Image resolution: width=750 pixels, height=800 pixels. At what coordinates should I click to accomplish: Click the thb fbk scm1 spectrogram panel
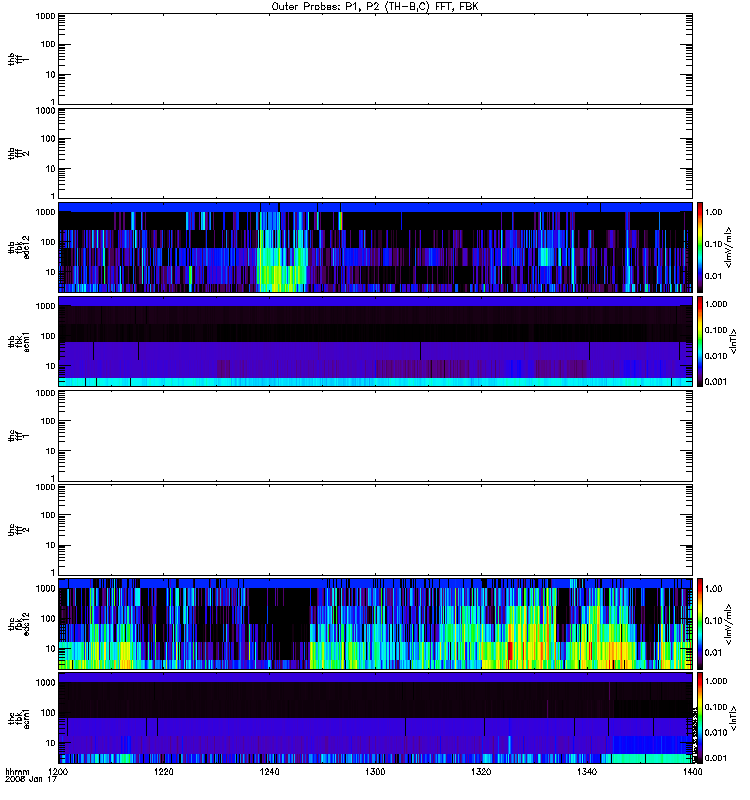pos(375,341)
